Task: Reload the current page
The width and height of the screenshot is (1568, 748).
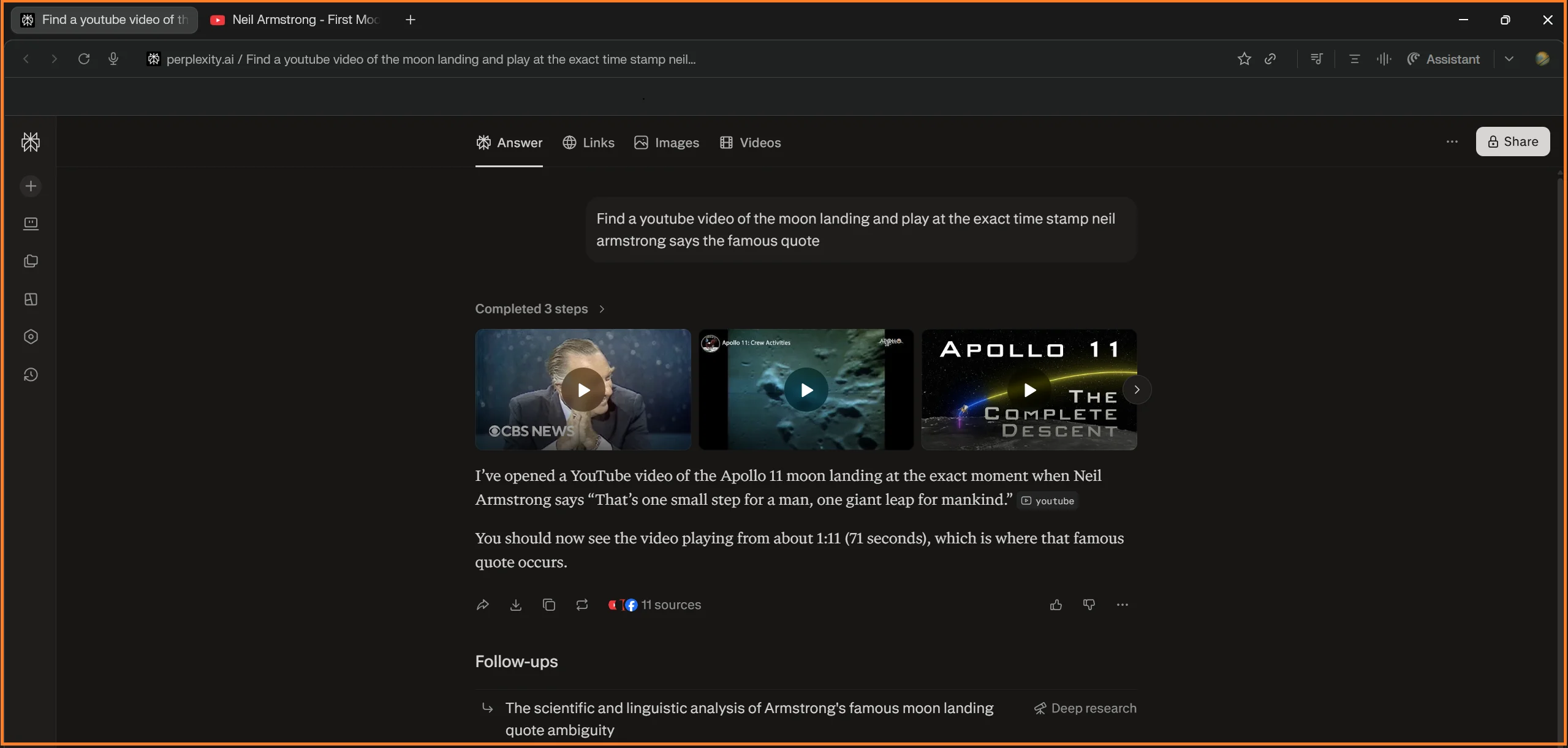Action: point(84,59)
